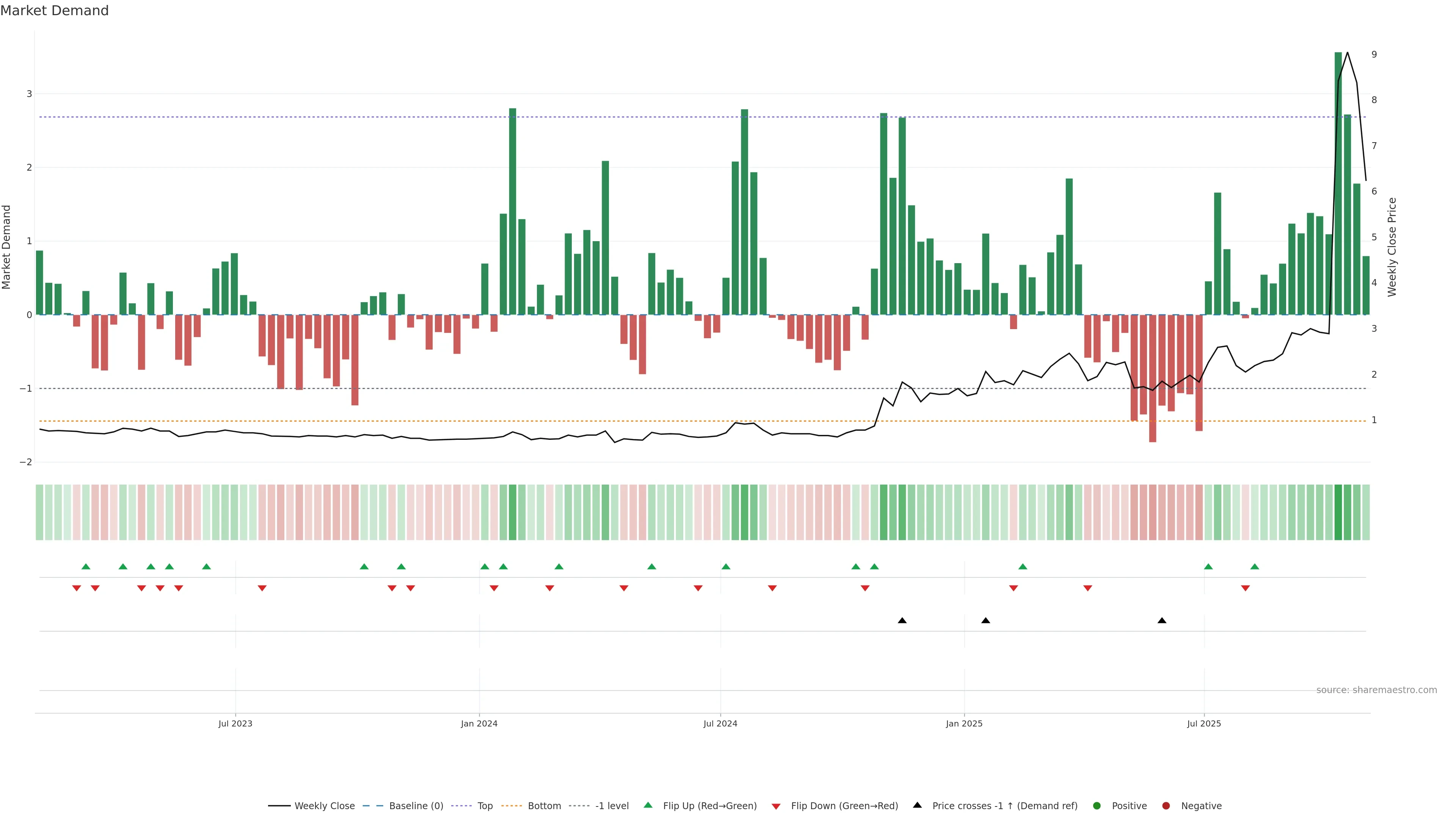Image resolution: width=1456 pixels, height=819 pixels.
Task: Click the Weekly Close Price axis title
Action: pos(1392,247)
